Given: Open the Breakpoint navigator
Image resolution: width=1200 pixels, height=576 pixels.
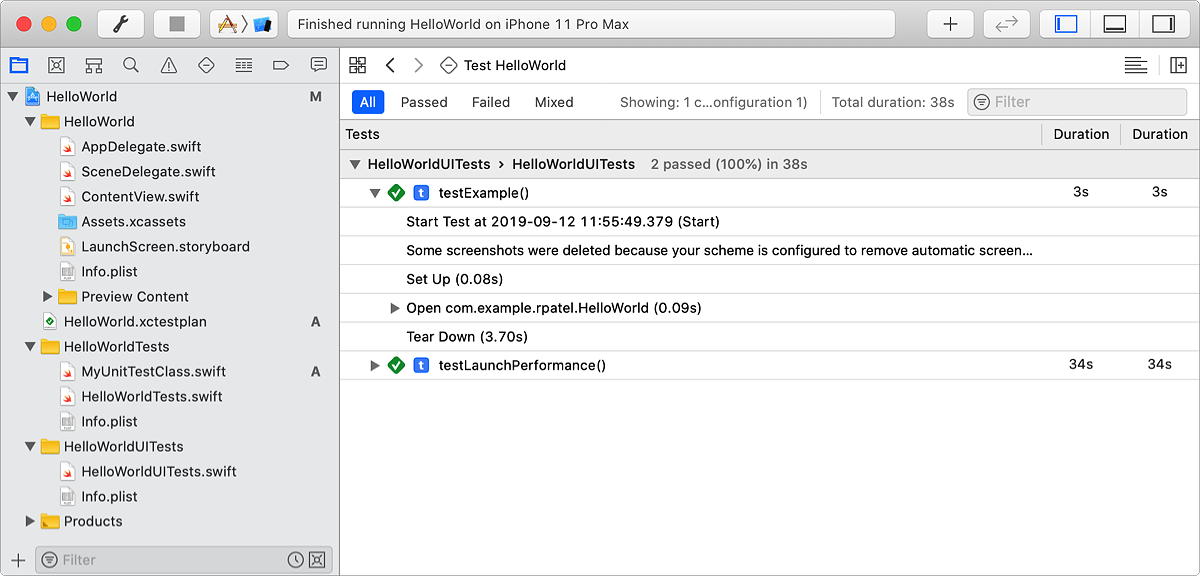Looking at the screenshot, I should tap(281, 65).
